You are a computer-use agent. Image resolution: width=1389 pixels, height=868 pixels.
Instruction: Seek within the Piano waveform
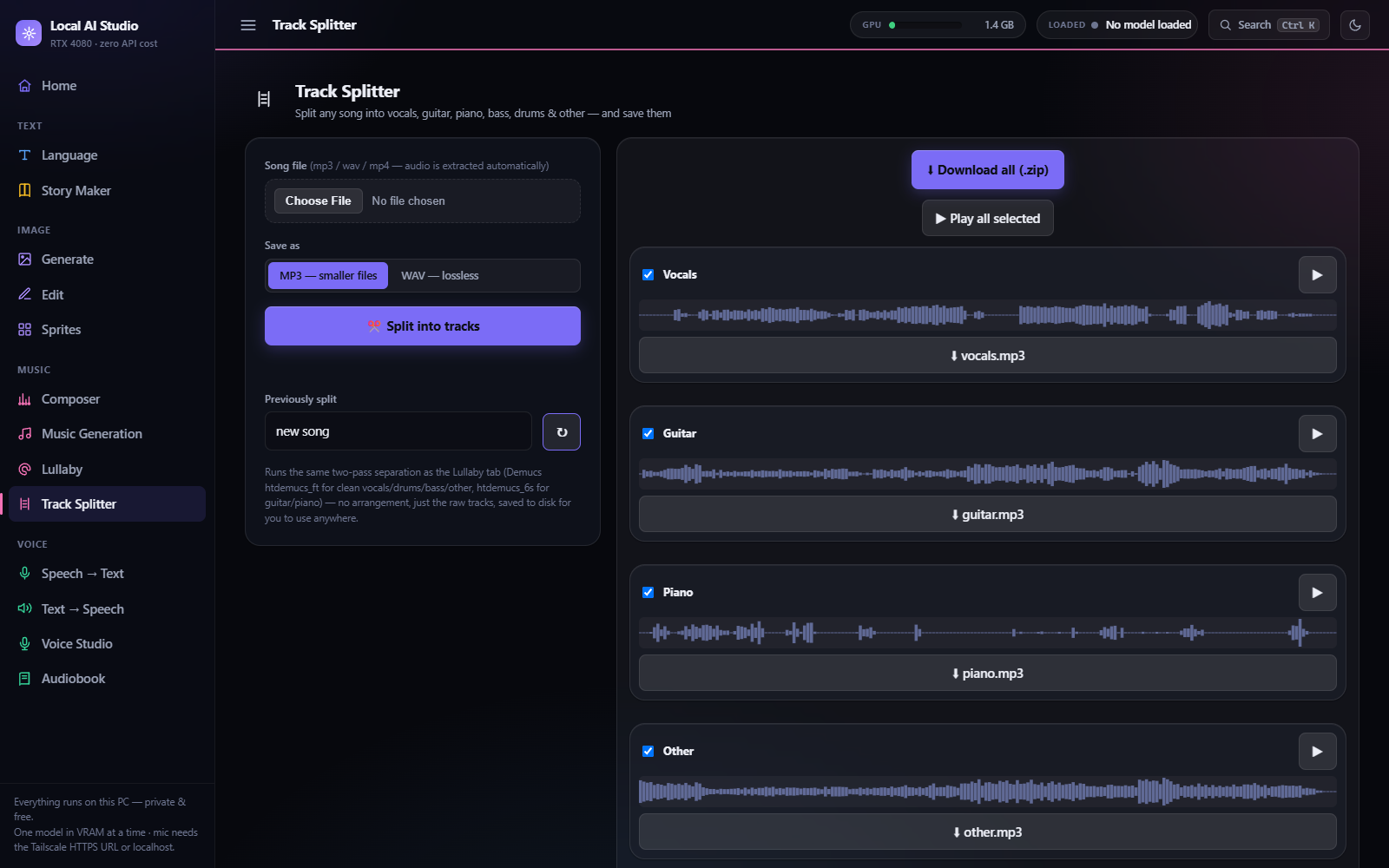(988, 633)
